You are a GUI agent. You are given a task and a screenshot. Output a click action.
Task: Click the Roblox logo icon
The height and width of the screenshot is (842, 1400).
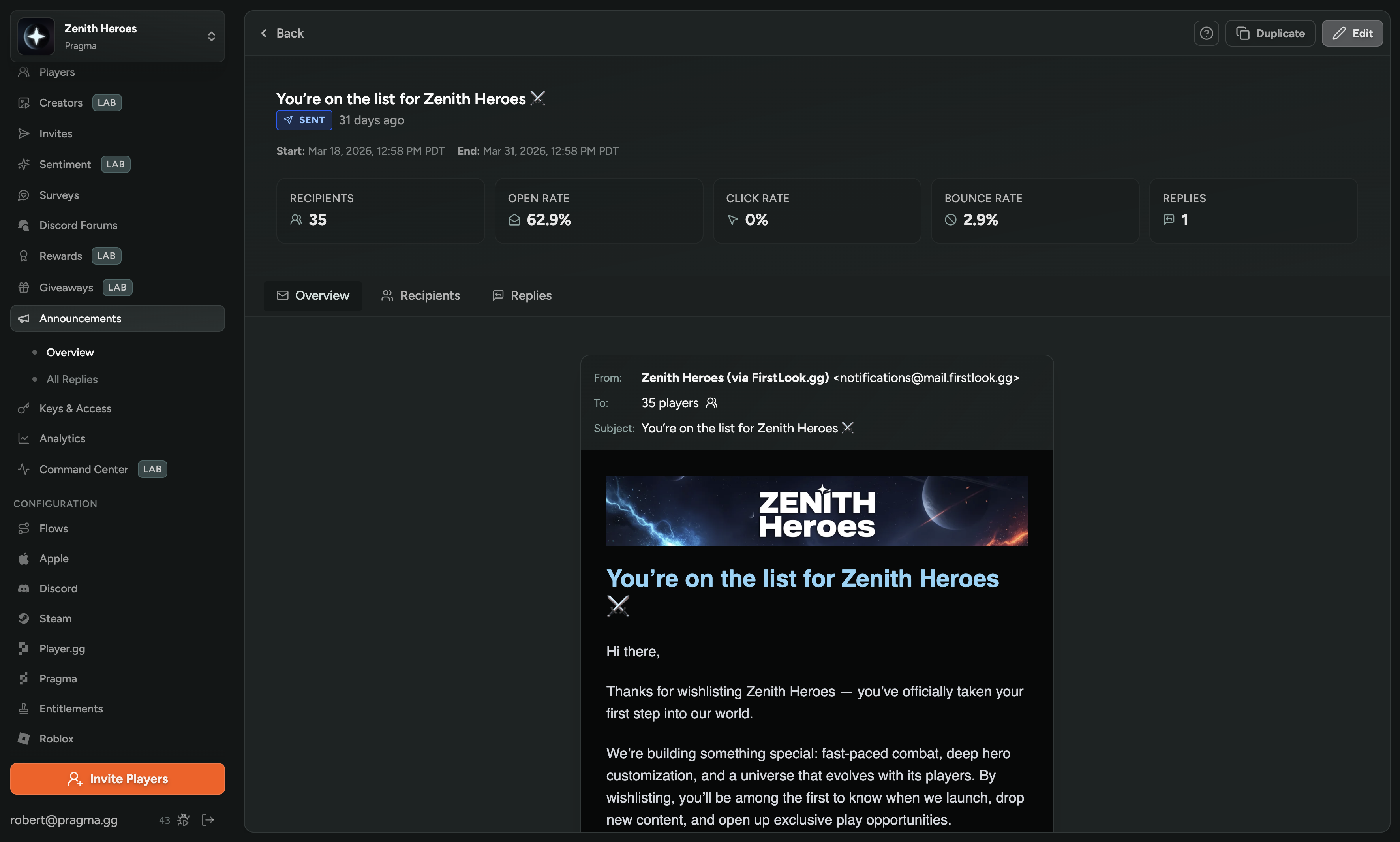[24, 739]
